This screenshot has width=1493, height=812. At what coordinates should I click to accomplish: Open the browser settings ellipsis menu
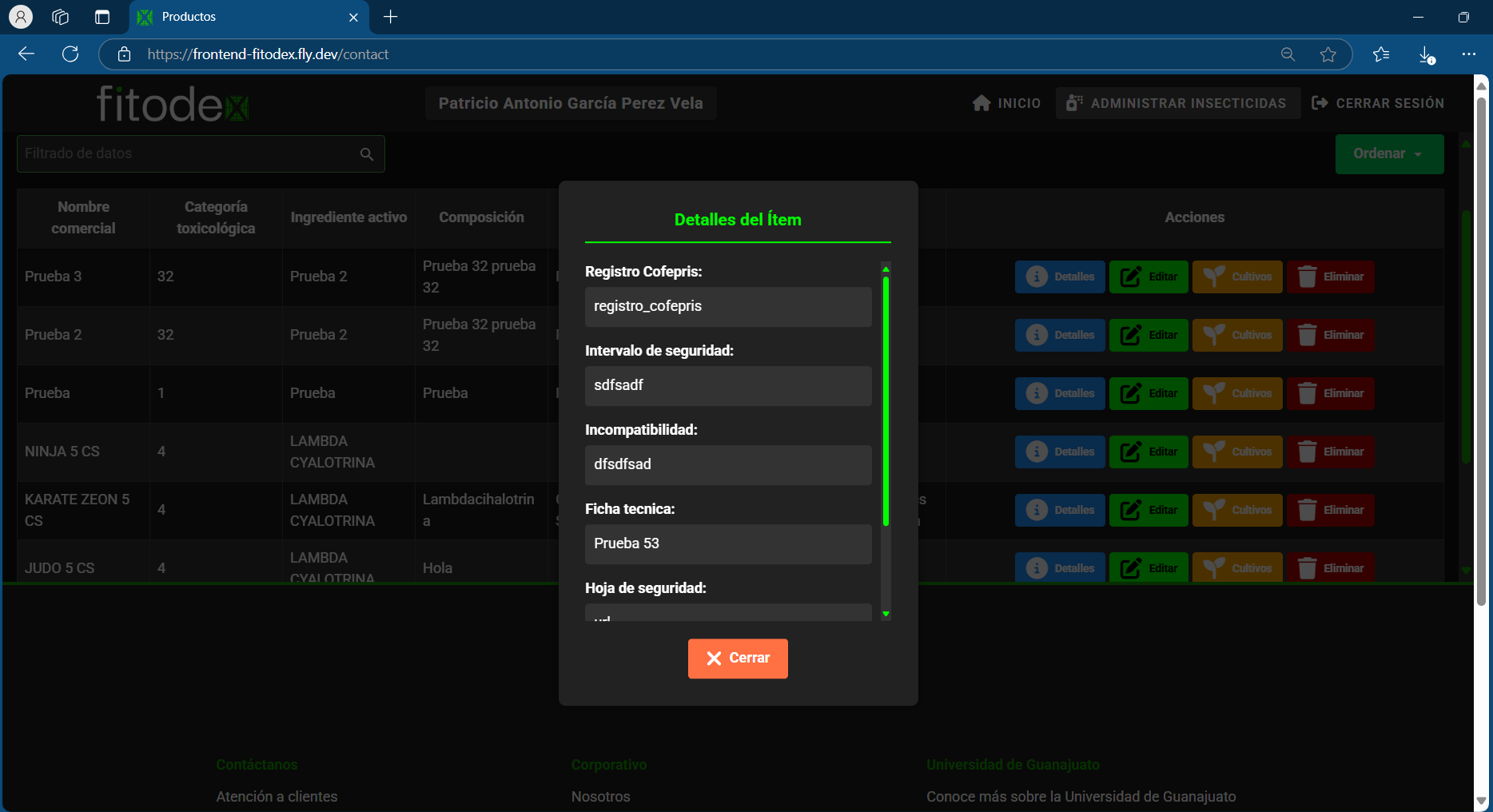pos(1469,54)
